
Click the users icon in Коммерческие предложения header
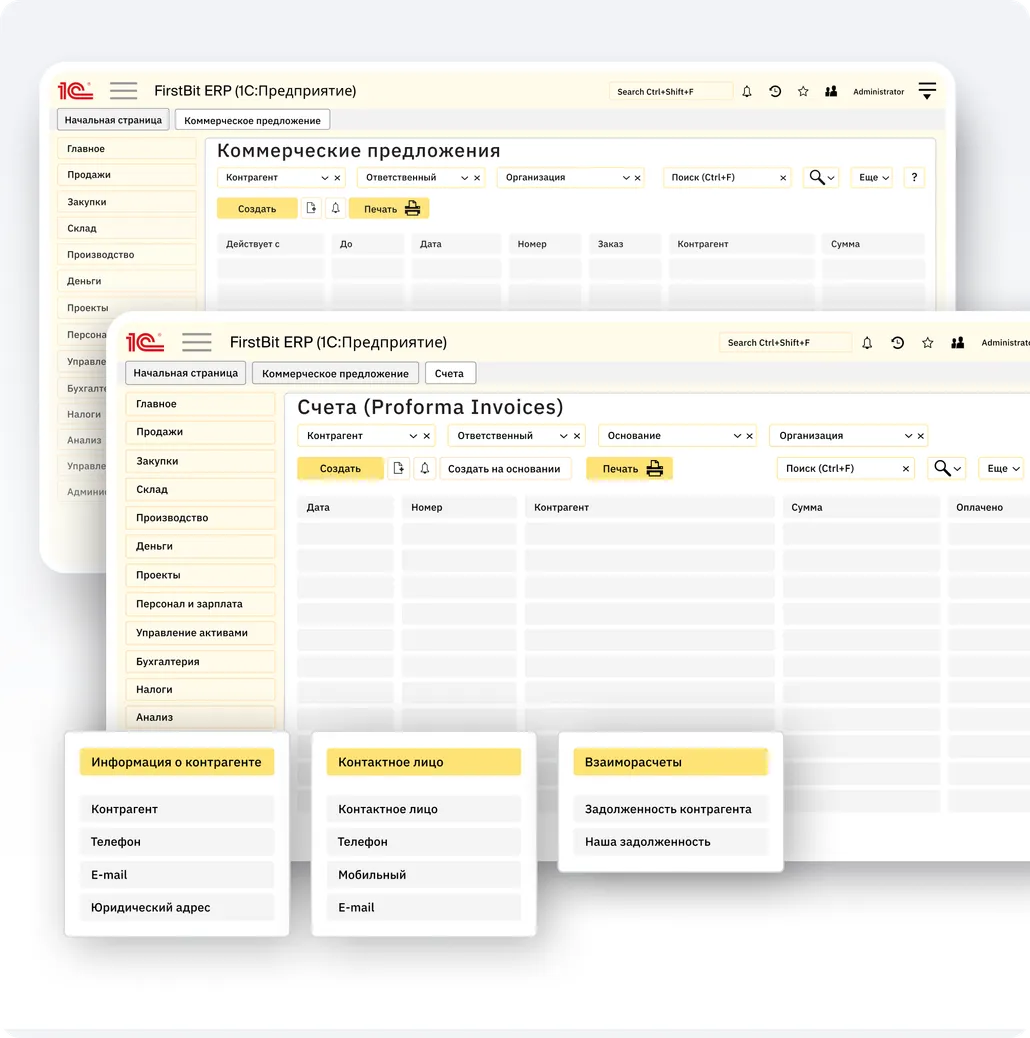(831, 91)
